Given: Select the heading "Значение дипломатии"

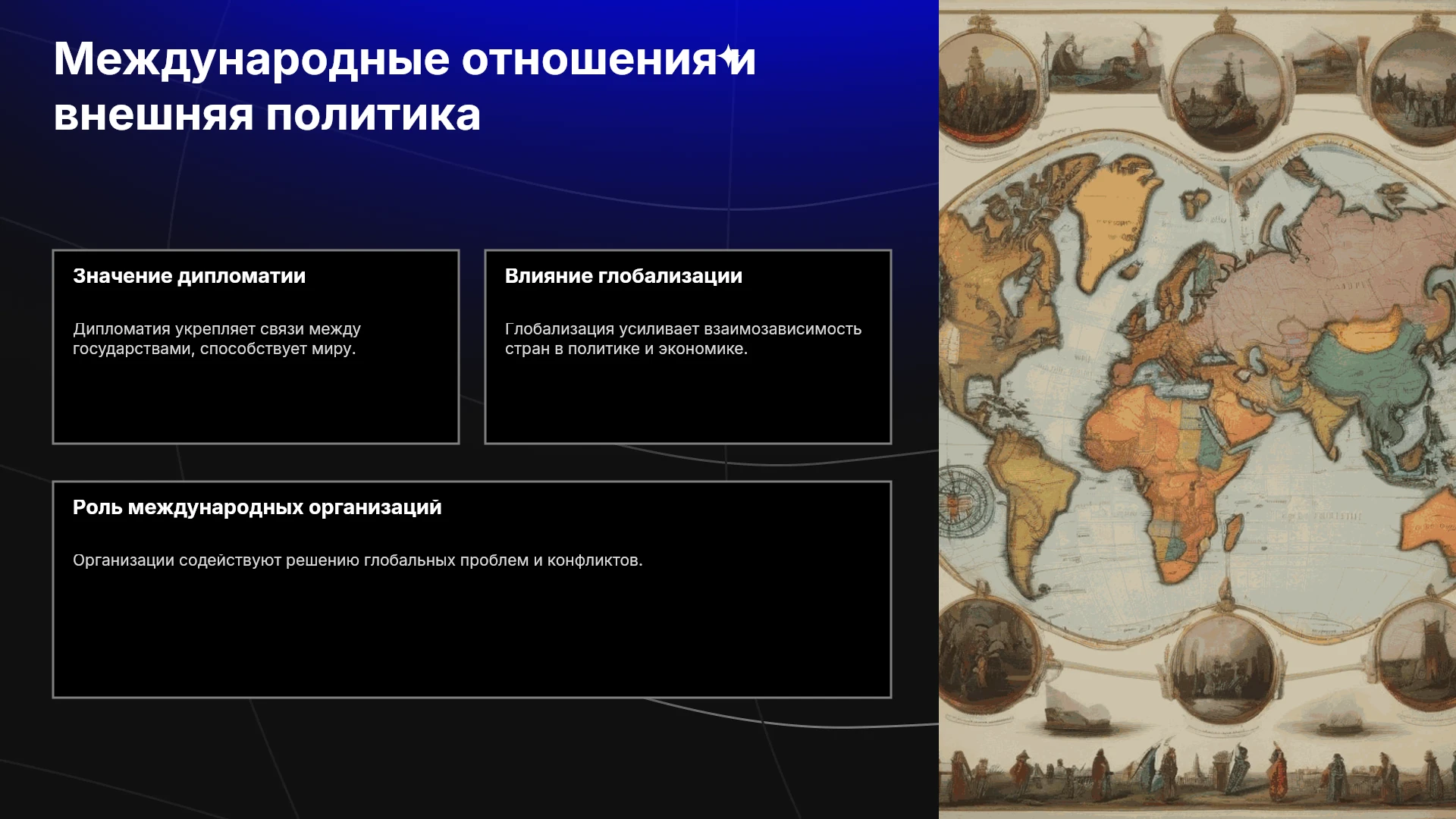Looking at the screenshot, I should [189, 276].
